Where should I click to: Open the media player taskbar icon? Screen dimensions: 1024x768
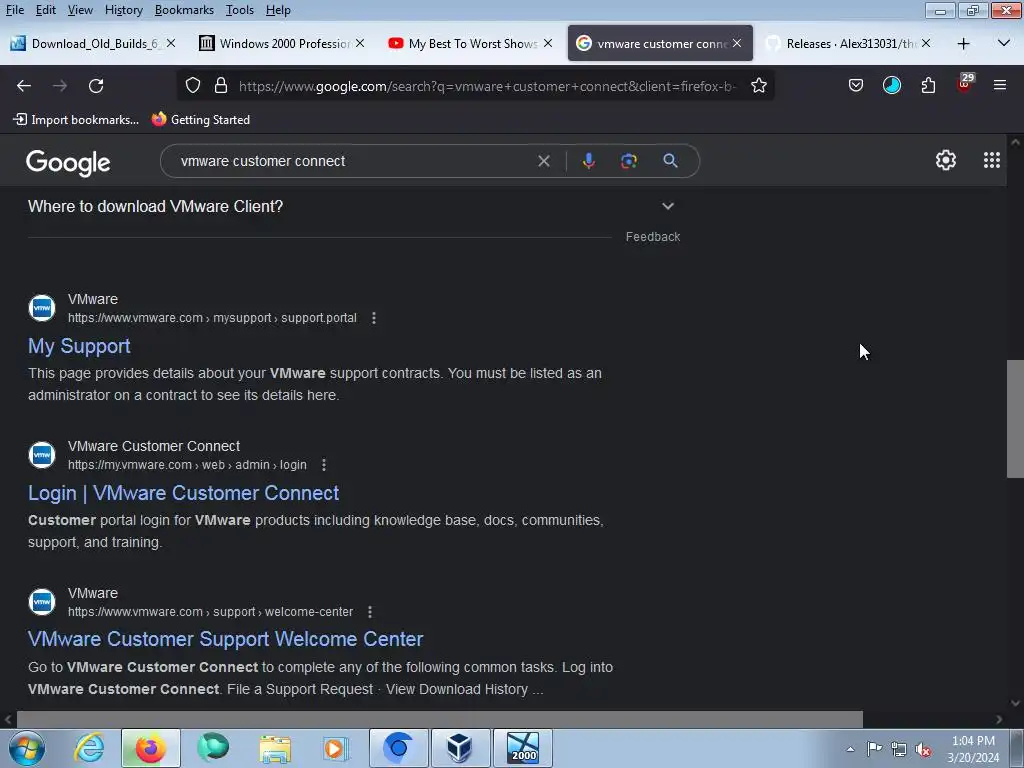[336, 748]
